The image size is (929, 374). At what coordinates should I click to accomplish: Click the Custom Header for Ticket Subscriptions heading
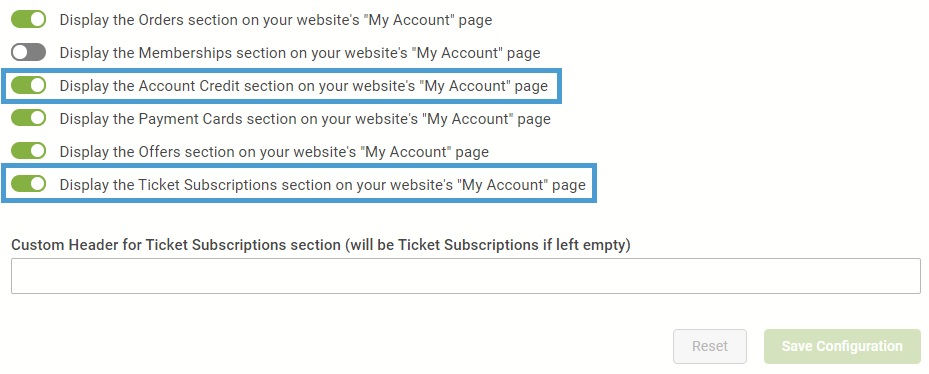tap(321, 244)
